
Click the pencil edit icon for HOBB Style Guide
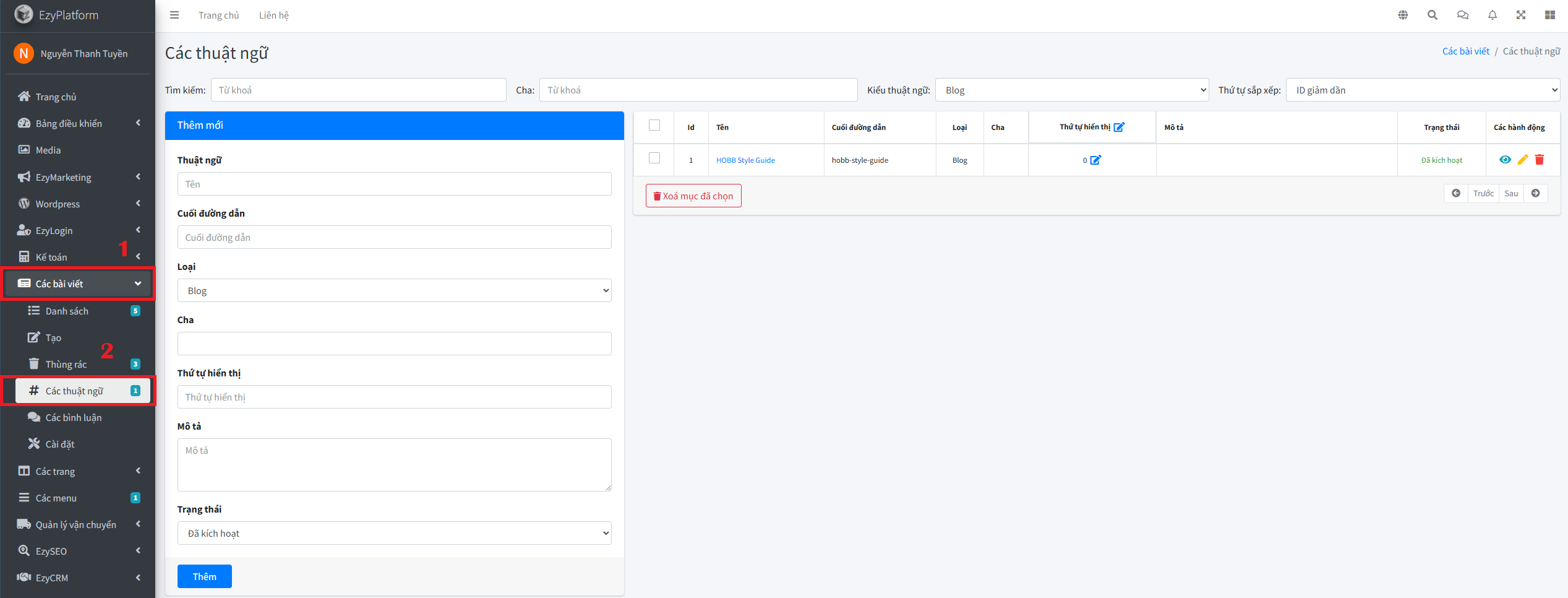pos(1522,160)
